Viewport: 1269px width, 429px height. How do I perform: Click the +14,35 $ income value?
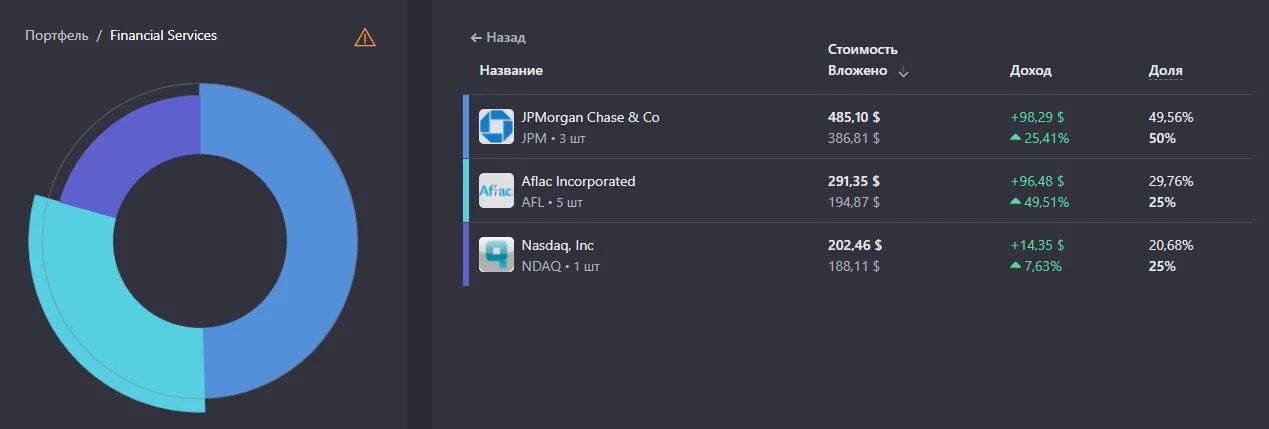(x=1037, y=245)
